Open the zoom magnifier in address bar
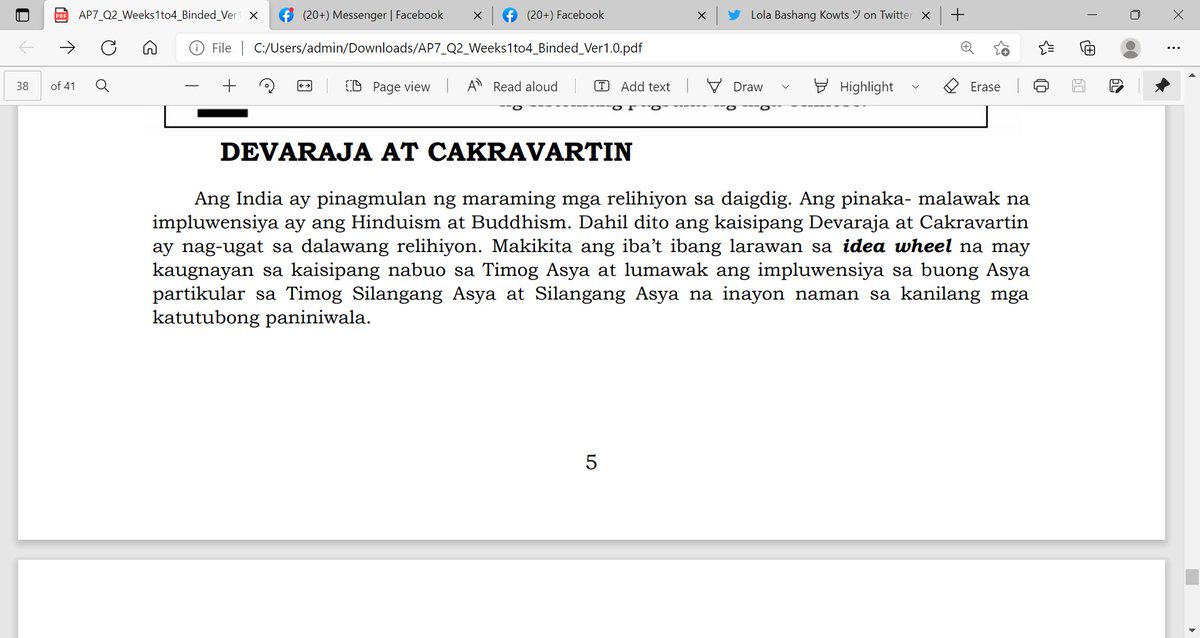Viewport: 1200px width, 638px height. tap(967, 47)
